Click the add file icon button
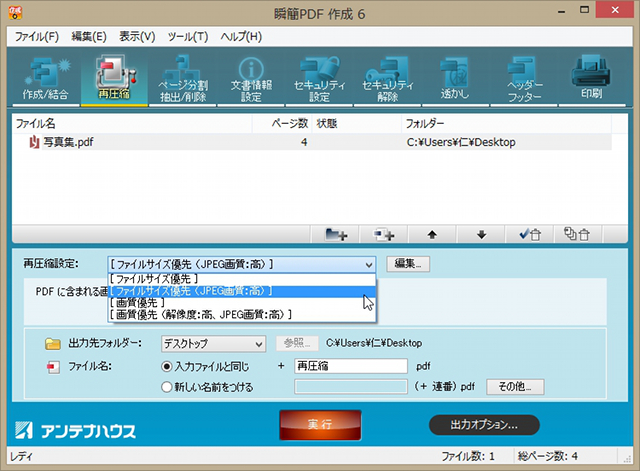The image size is (640, 471). [x=384, y=234]
